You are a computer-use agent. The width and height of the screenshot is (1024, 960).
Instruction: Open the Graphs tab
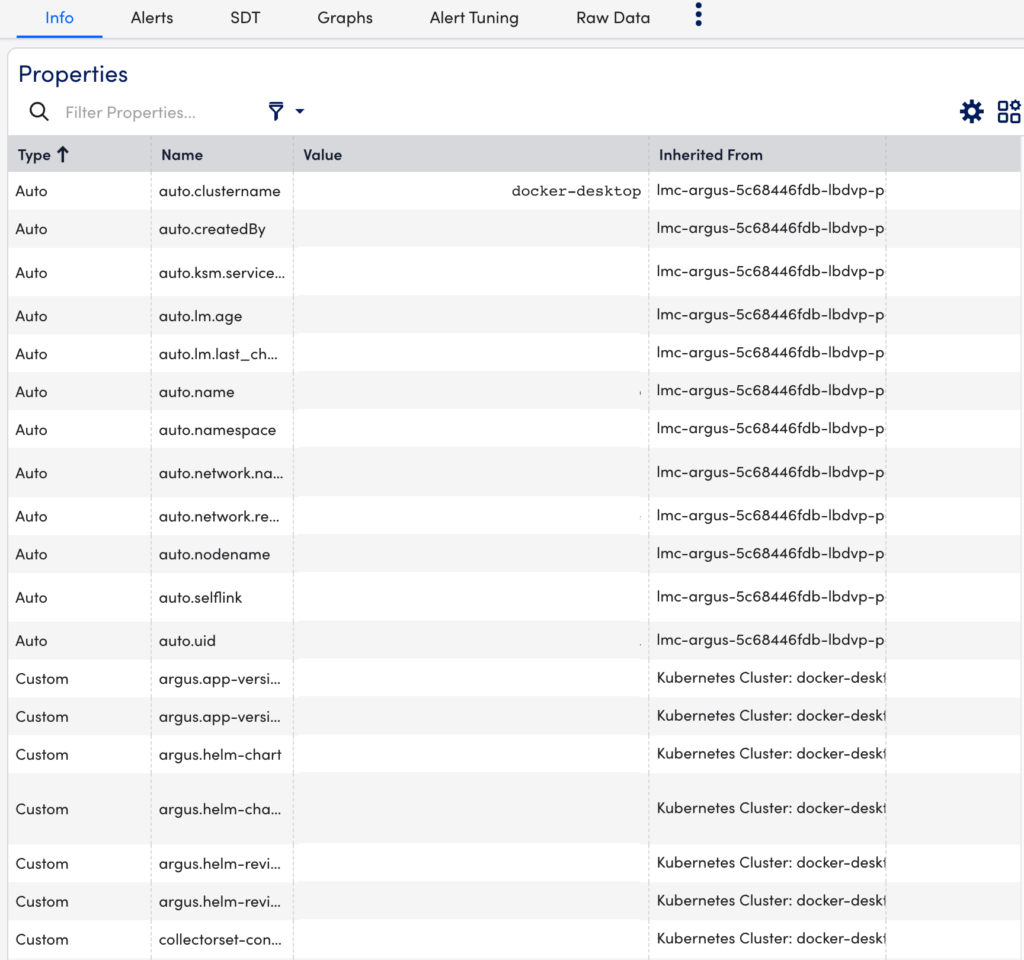(344, 18)
